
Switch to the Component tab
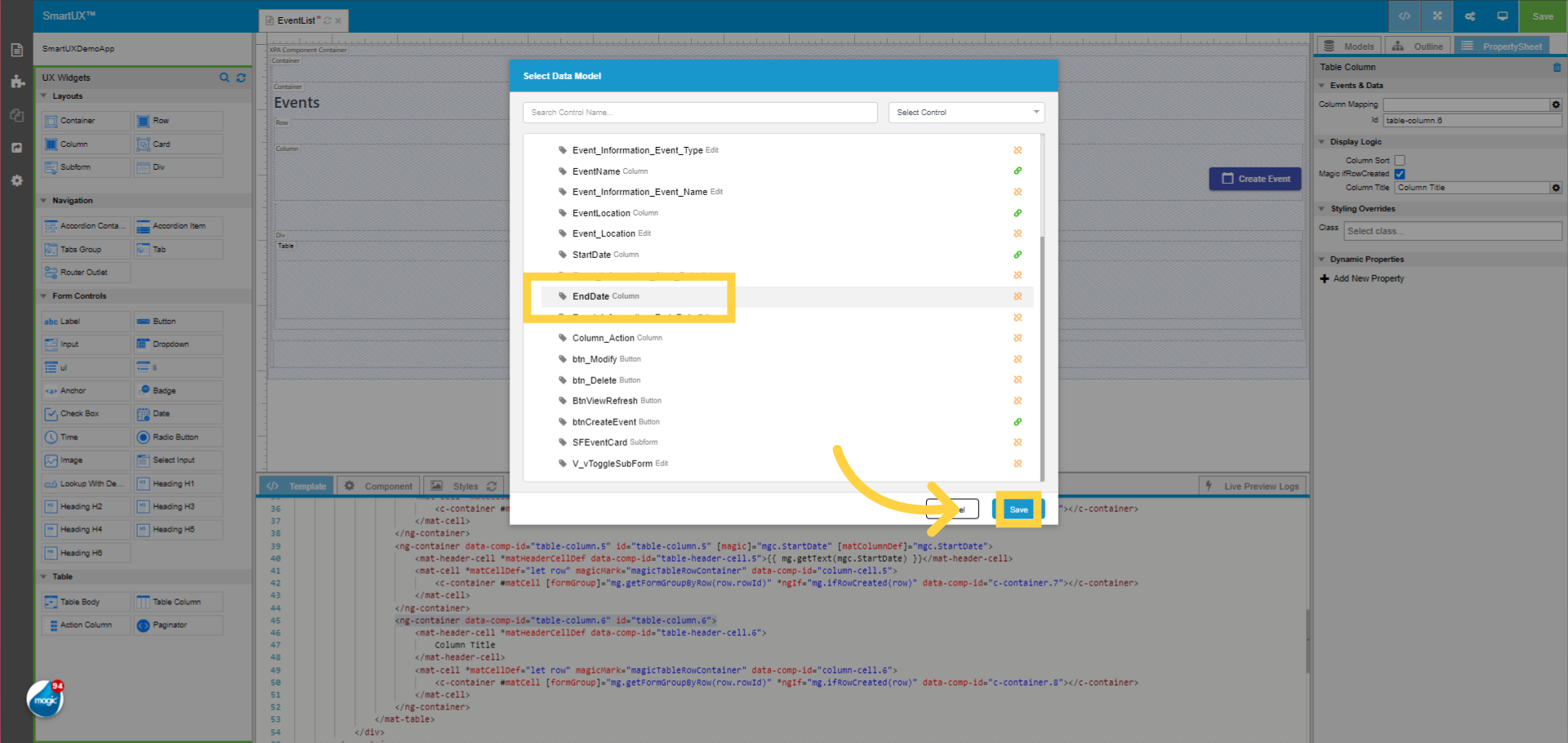click(x=378, y=487)
